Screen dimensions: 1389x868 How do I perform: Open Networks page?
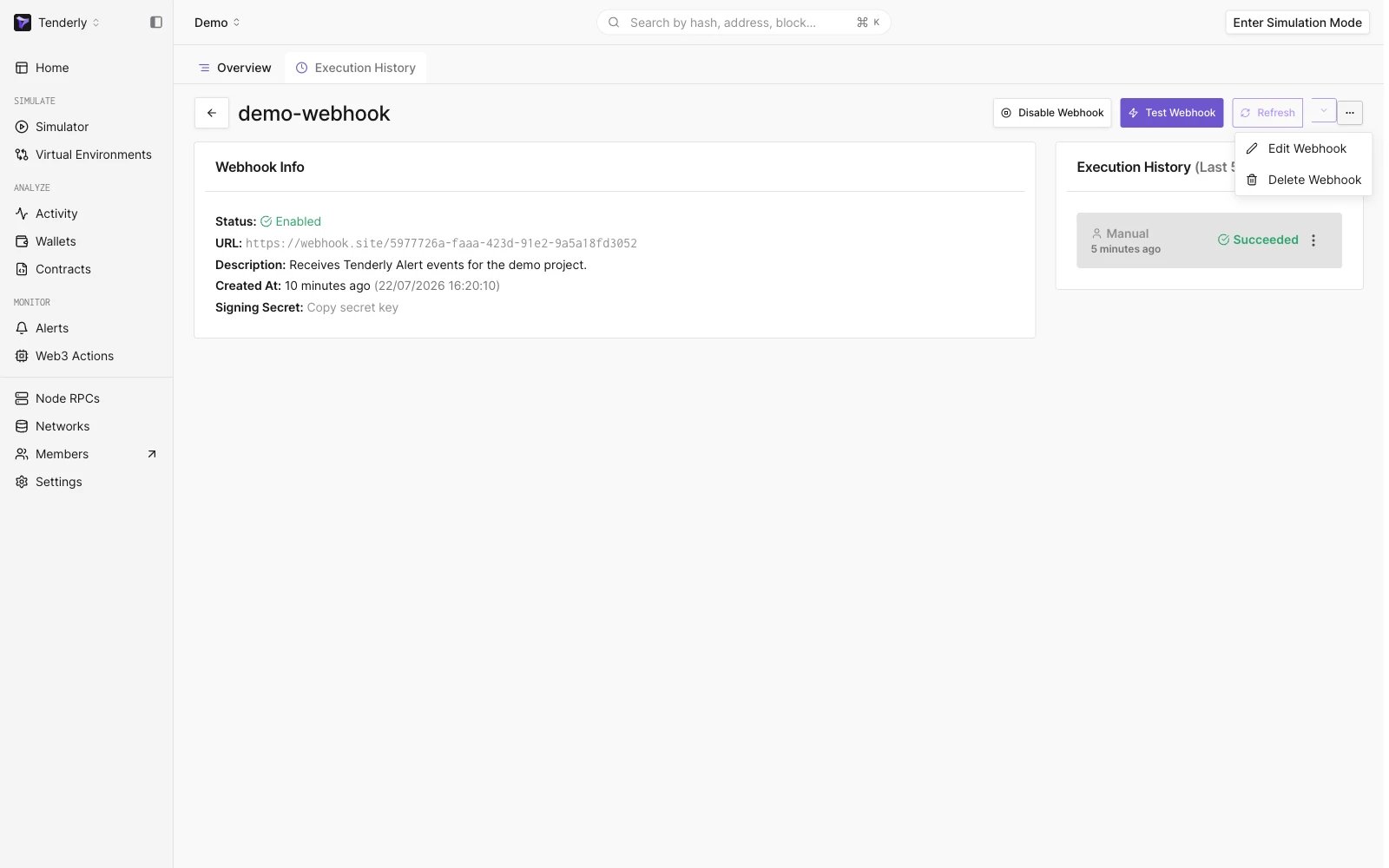click(63, 426)
